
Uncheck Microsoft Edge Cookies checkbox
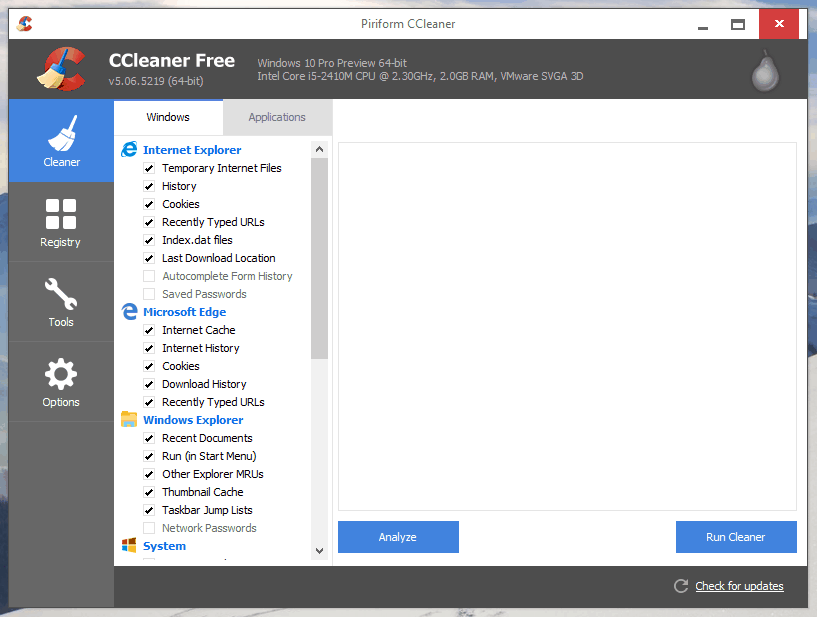click(149, 366)
